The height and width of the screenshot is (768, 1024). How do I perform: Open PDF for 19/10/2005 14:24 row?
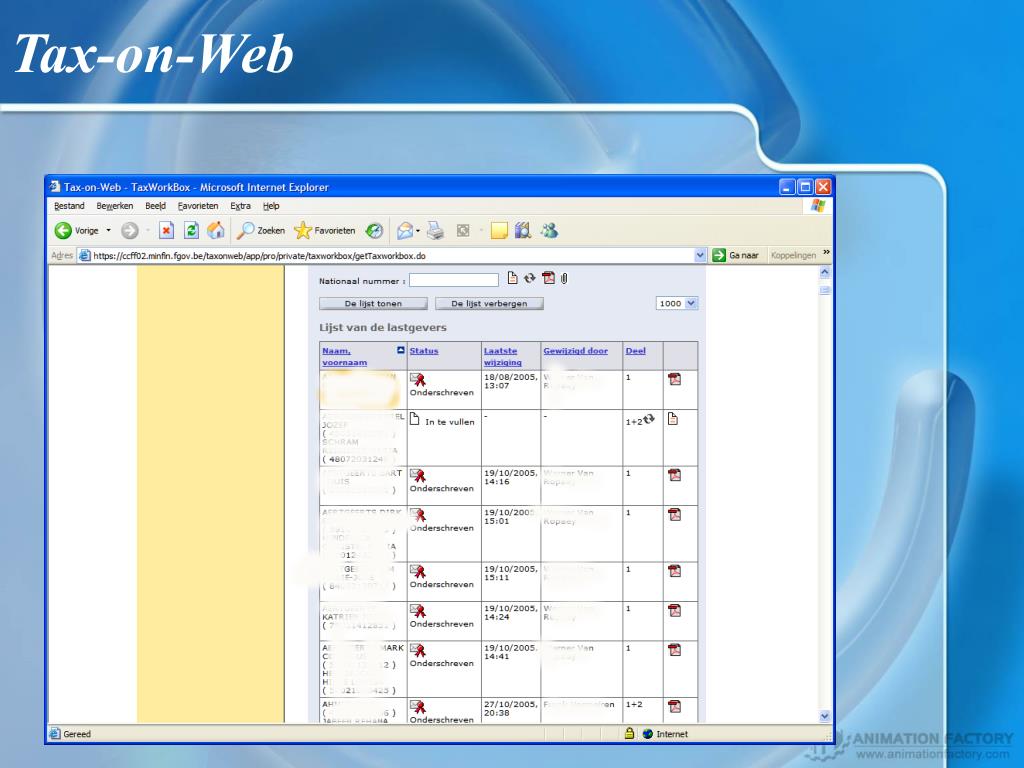(675, 611)
